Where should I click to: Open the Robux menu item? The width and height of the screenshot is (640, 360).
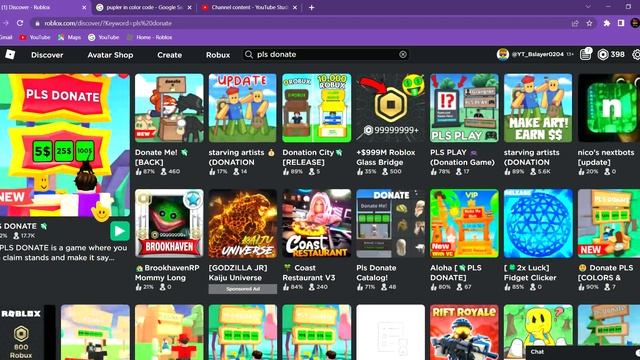pos(218,55)
